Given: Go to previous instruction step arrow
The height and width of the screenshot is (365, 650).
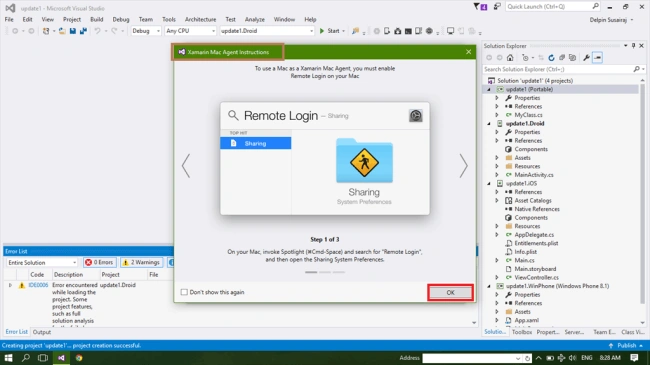Looking at the screenshot, I should [186, 166].
